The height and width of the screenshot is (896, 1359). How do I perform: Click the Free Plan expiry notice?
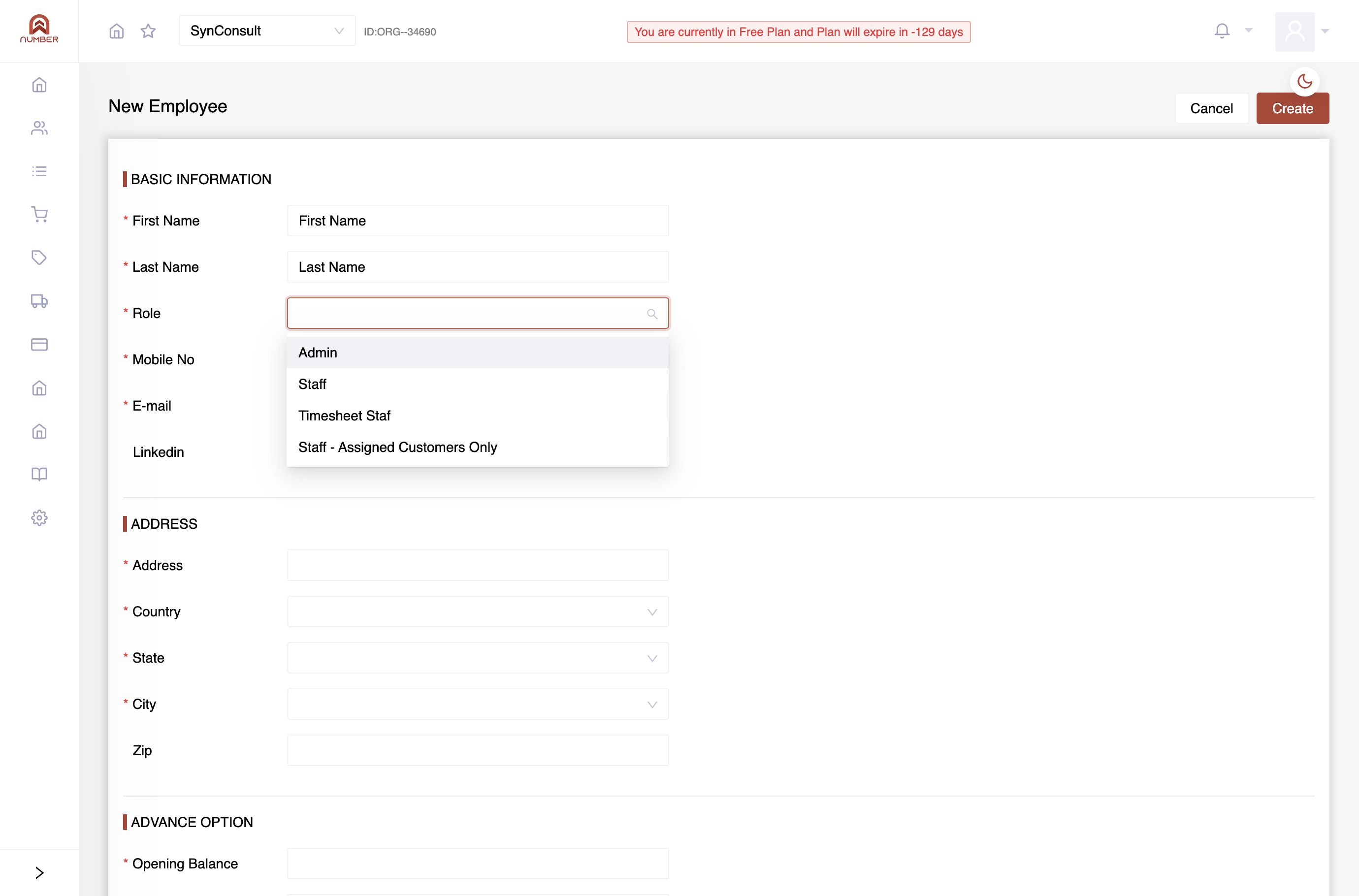798,32
